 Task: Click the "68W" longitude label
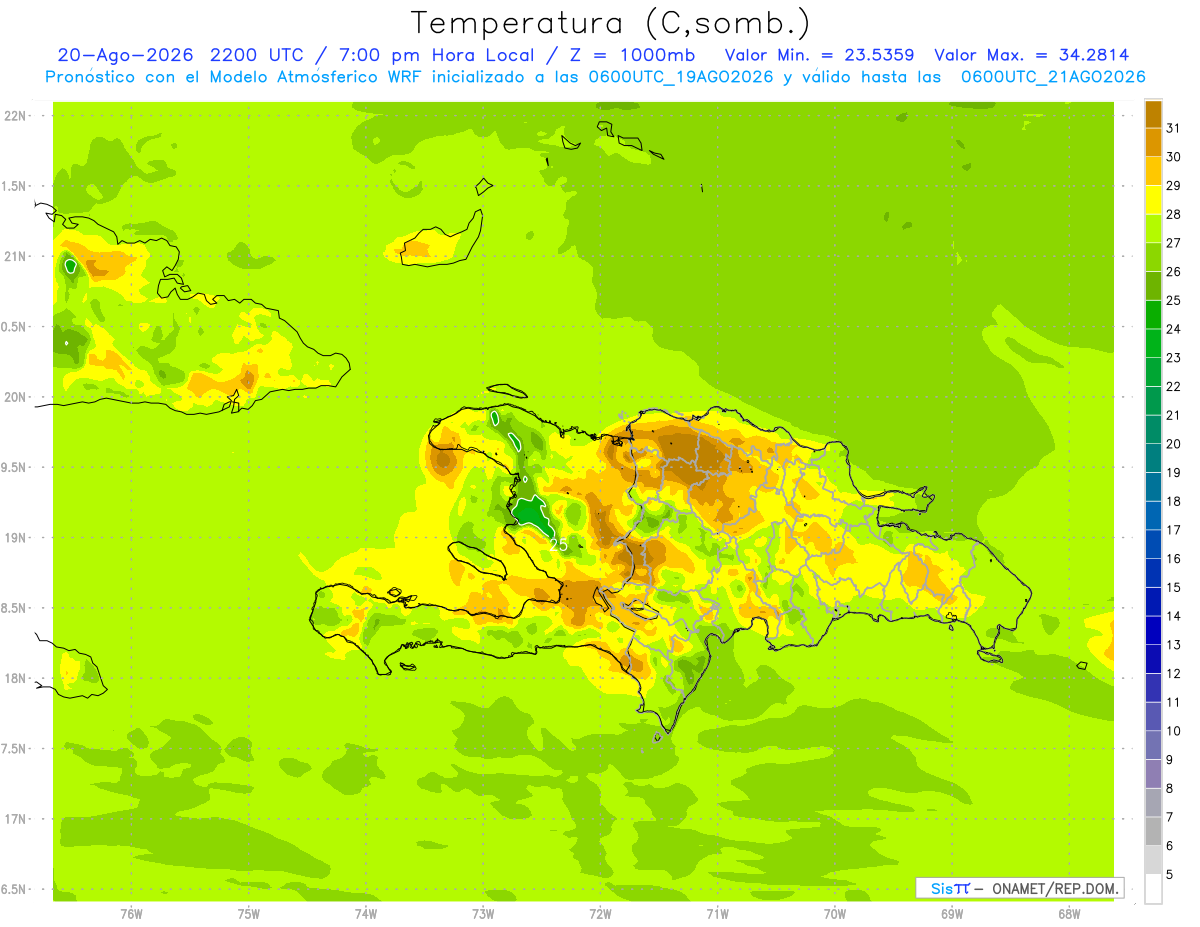[x=1069, y=913]
